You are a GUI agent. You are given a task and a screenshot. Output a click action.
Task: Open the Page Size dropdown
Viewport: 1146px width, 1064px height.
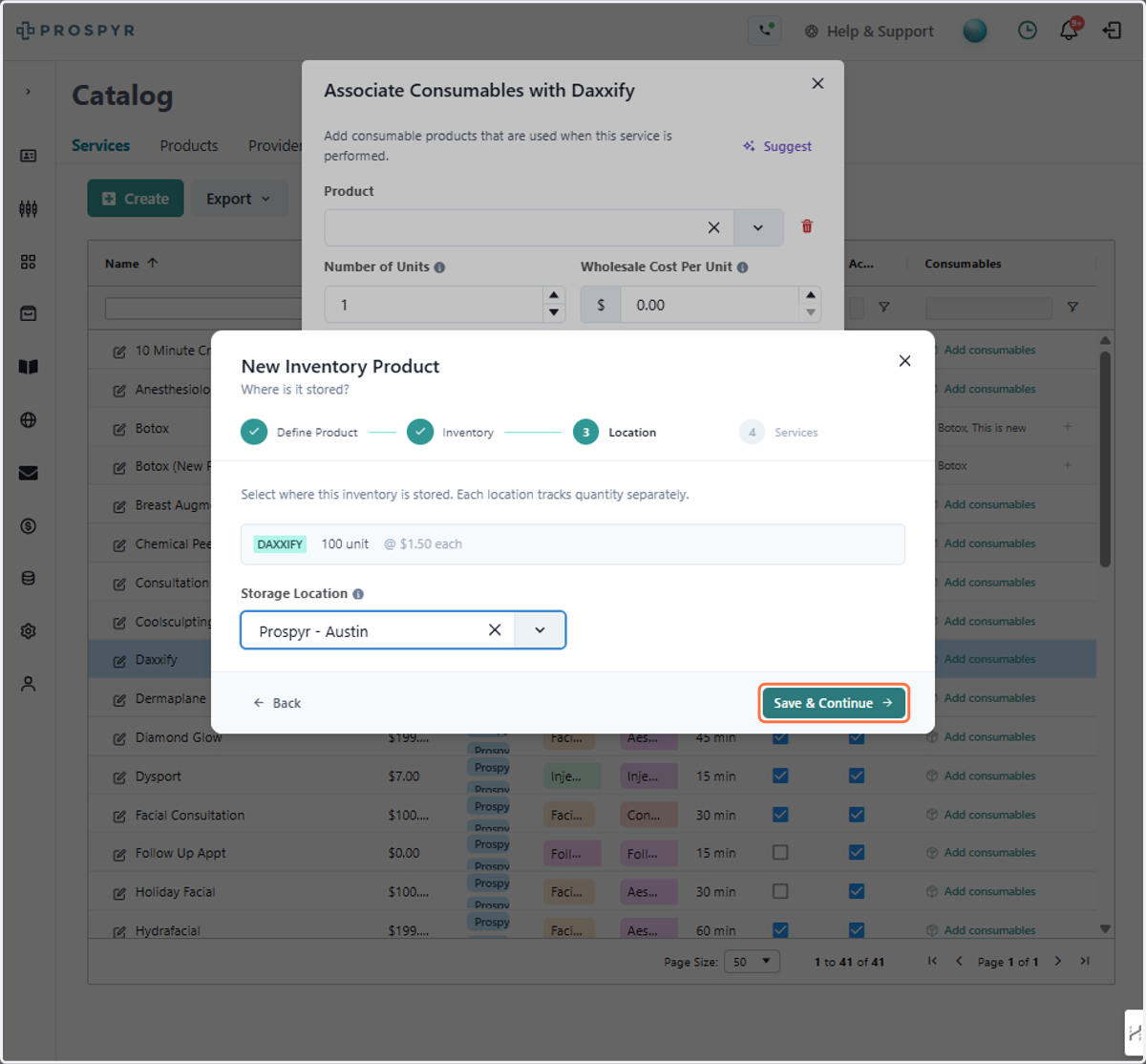point(752,962)
